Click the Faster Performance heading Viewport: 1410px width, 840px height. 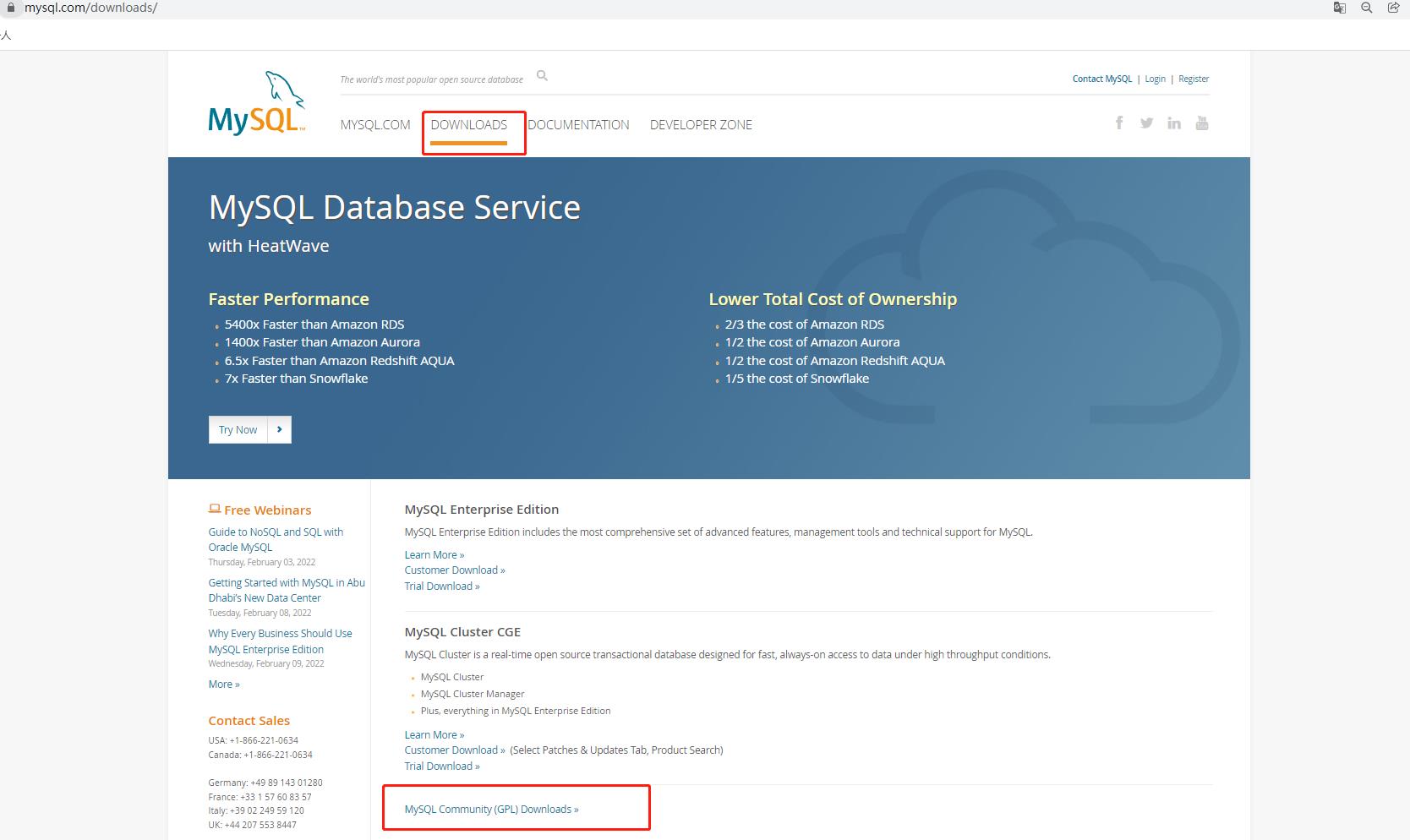(289, 299)
